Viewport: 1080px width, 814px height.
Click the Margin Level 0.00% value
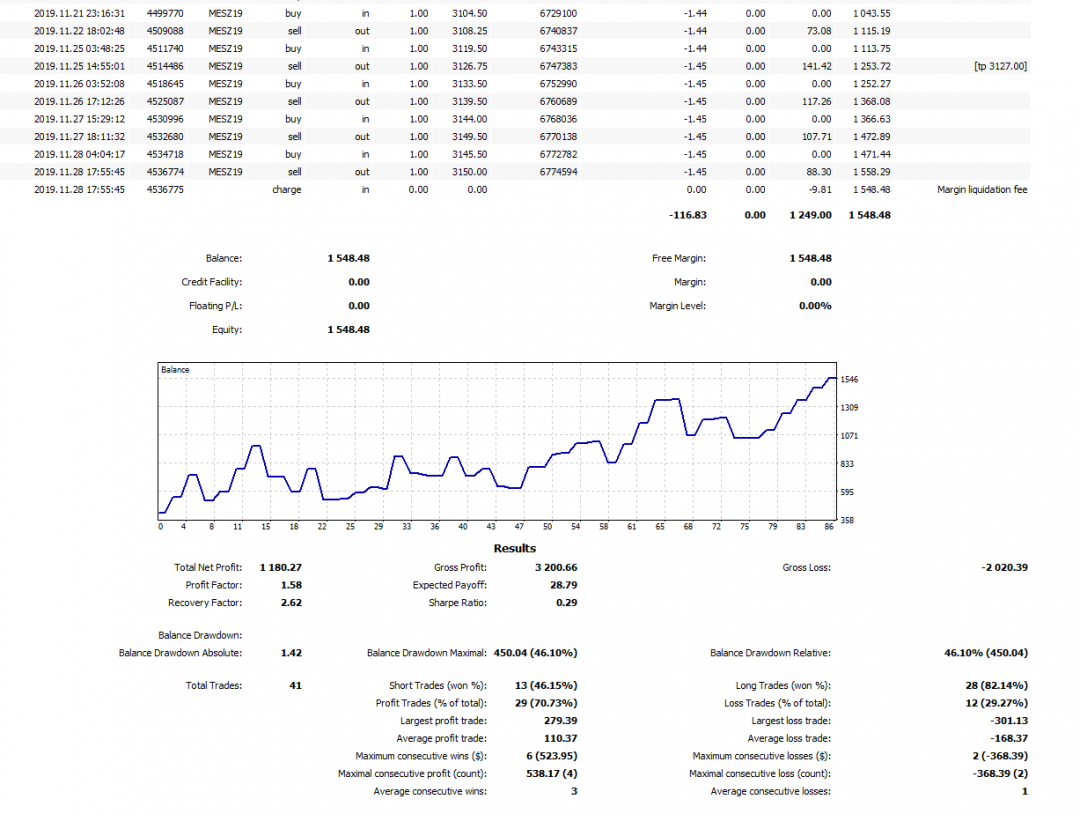[x=815, y=306]
